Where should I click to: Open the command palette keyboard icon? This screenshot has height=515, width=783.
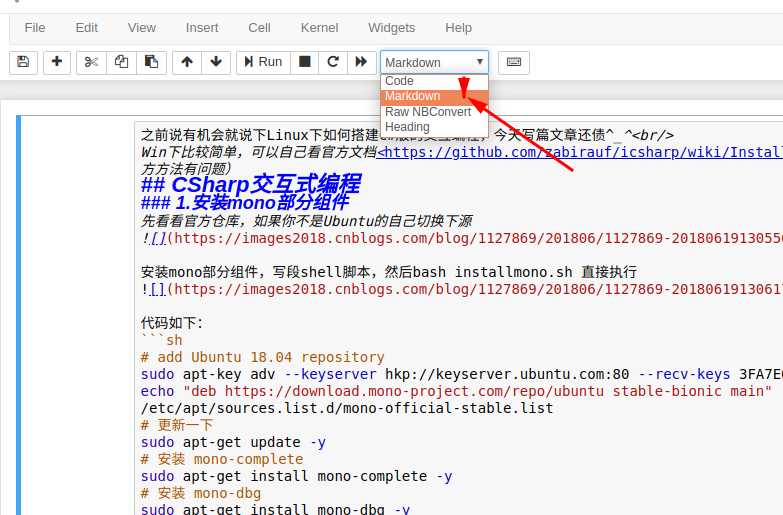click(x=514, y=62)
